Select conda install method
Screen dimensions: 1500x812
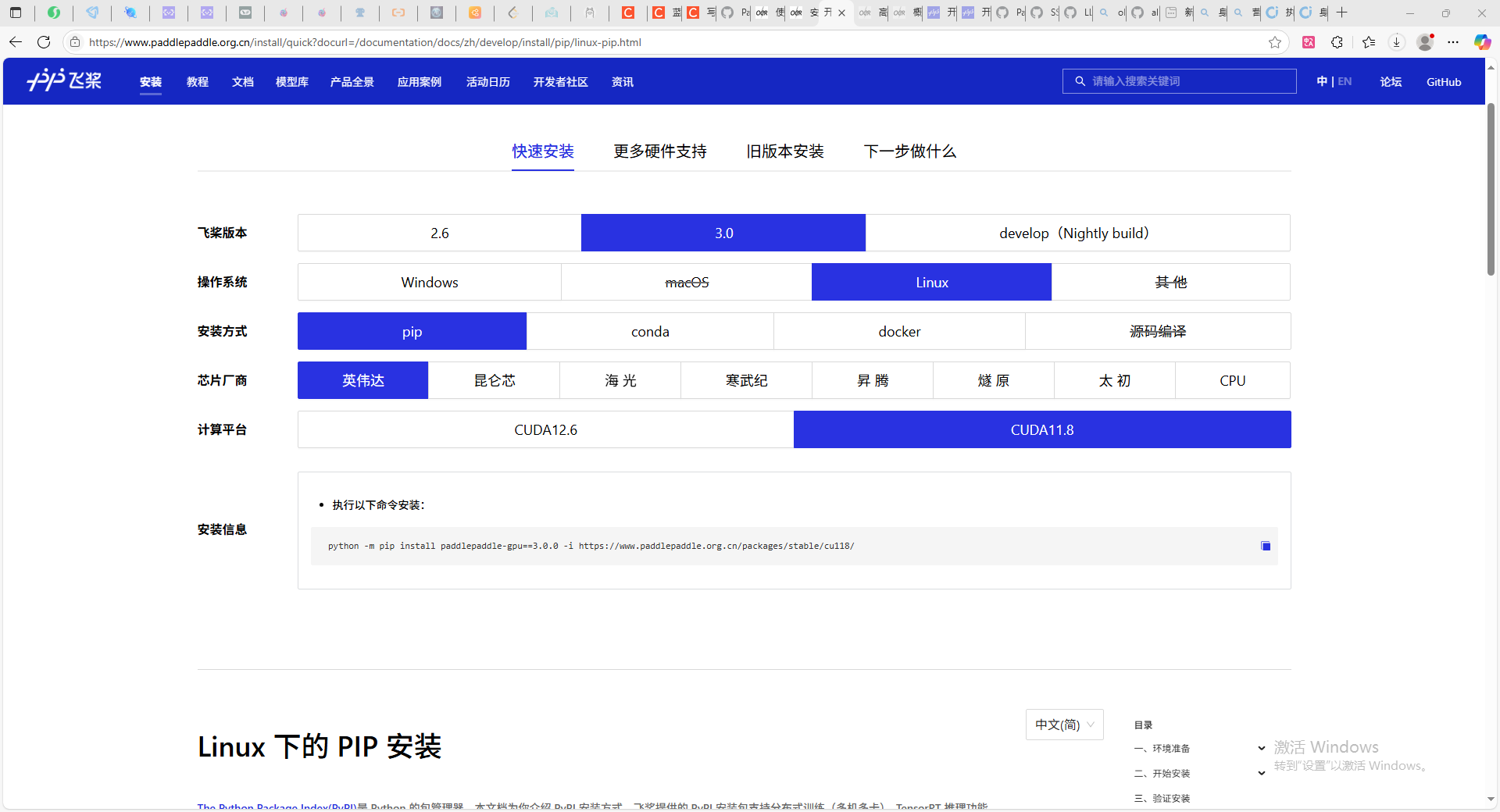650,331
